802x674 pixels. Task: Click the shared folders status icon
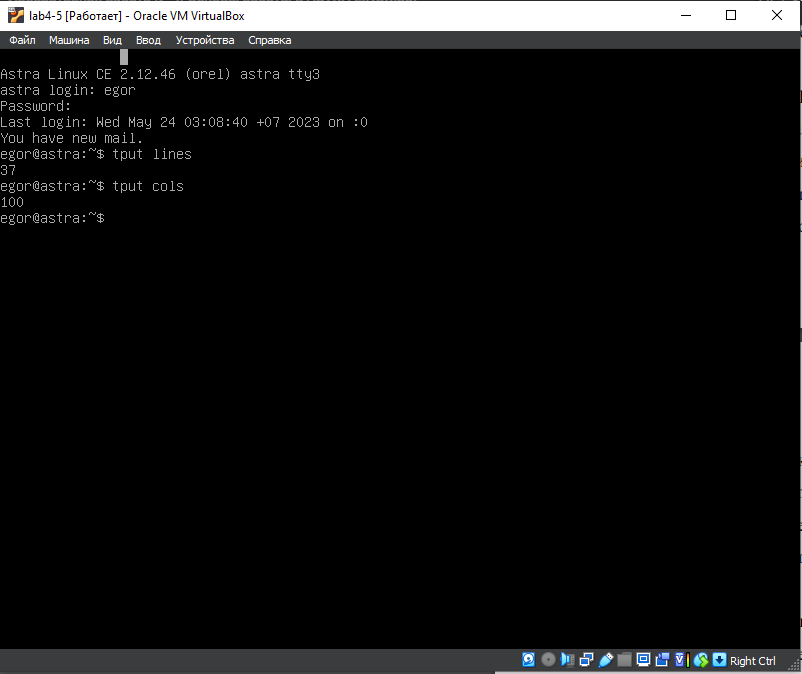(x=624, y=660)
